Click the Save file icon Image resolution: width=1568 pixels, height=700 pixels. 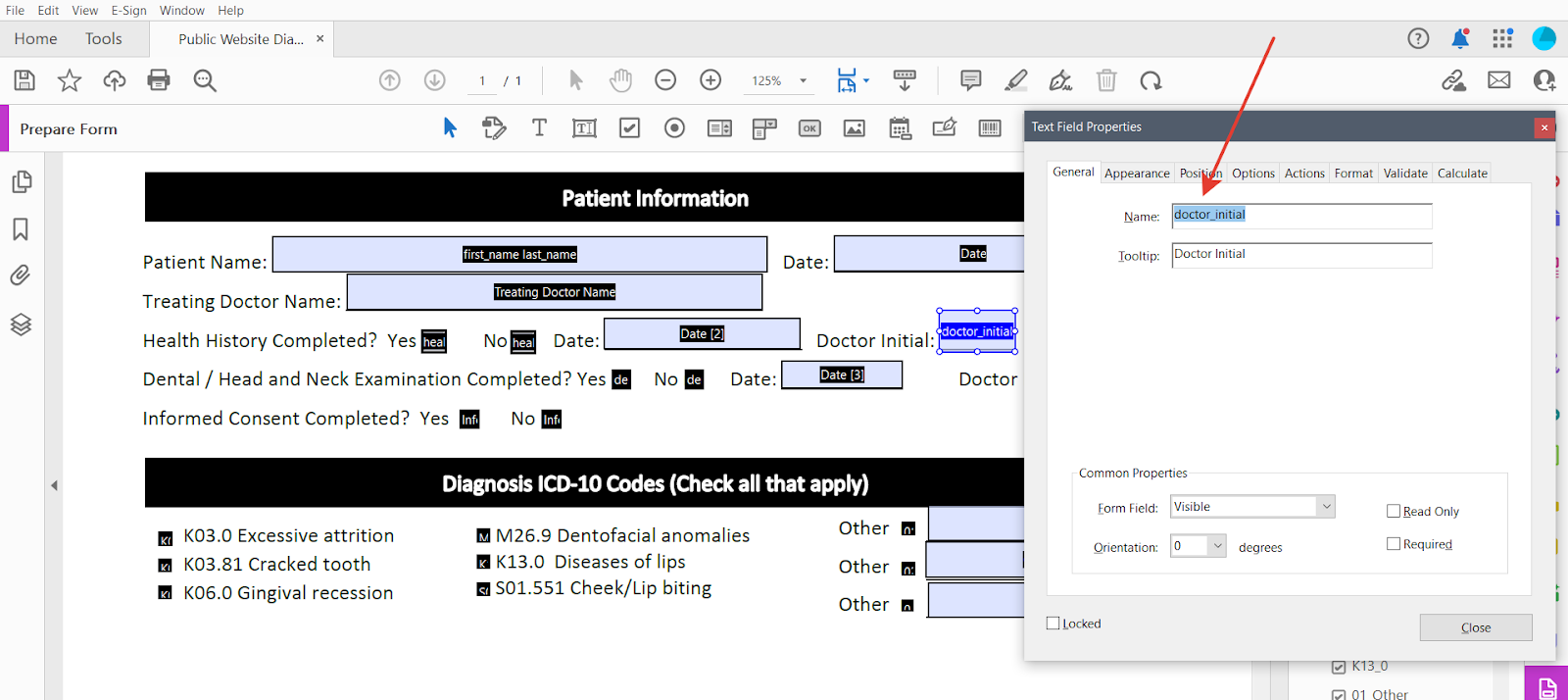[x=24, y=80]
